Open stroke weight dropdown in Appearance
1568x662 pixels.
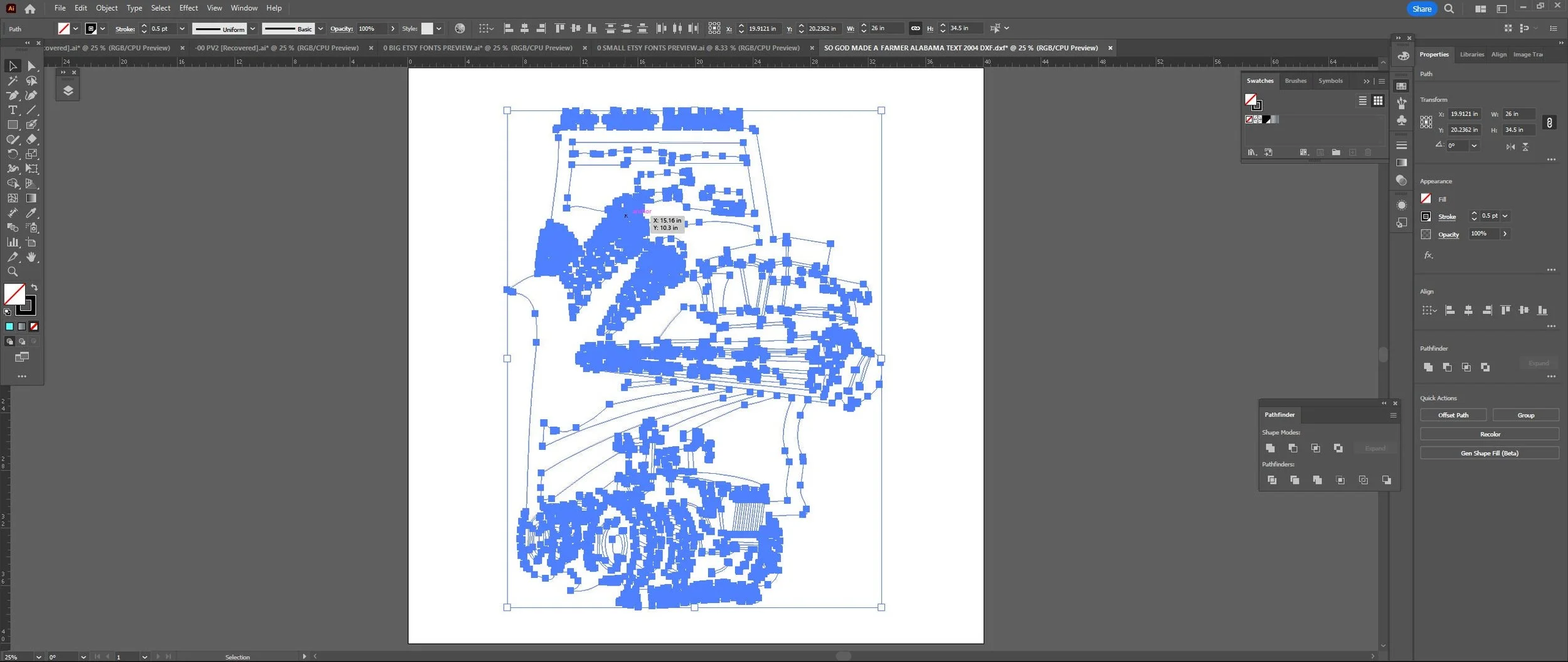tap(1505, 216)
